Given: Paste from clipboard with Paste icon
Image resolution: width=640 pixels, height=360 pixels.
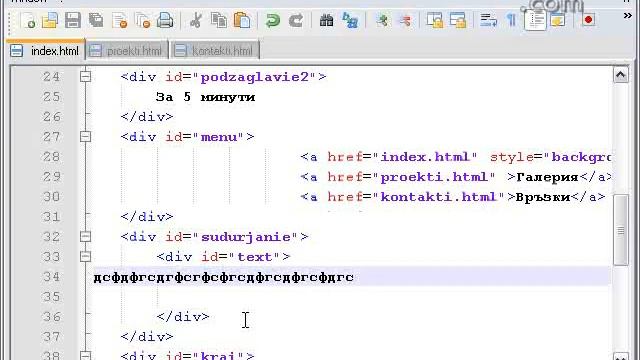Looking at the screenshot, I should 242,20.
